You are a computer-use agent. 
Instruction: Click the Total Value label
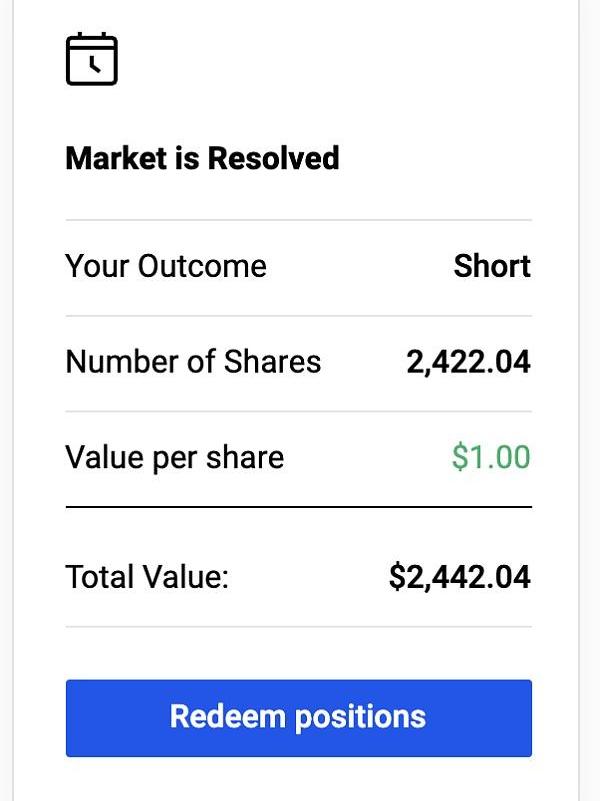(147, 577)
